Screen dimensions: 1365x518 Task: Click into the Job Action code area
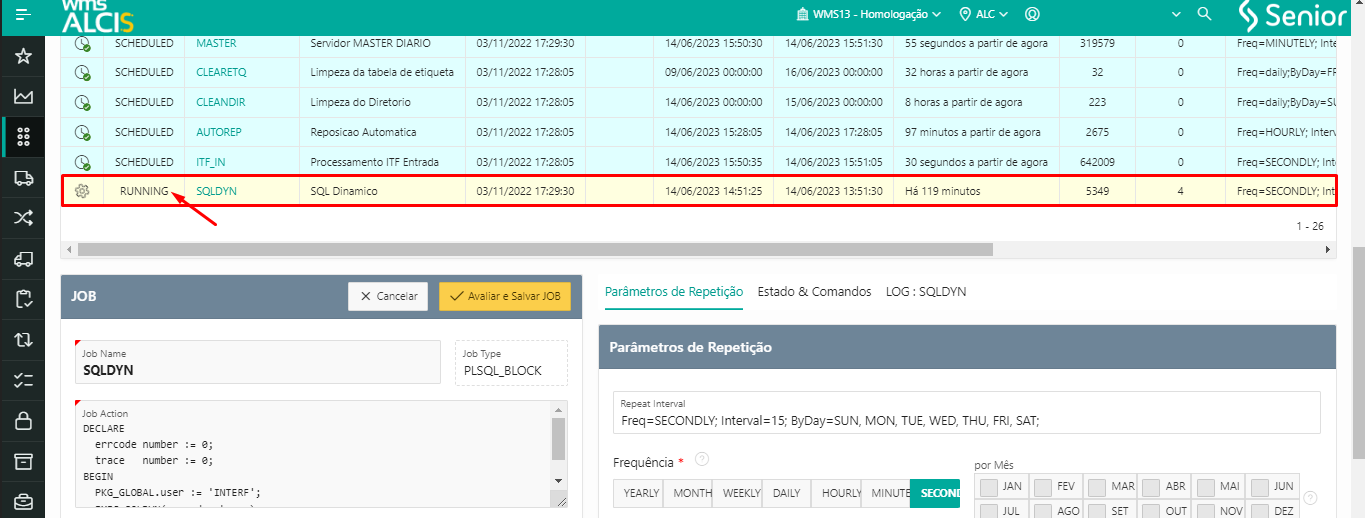click(x=314, y=455)
